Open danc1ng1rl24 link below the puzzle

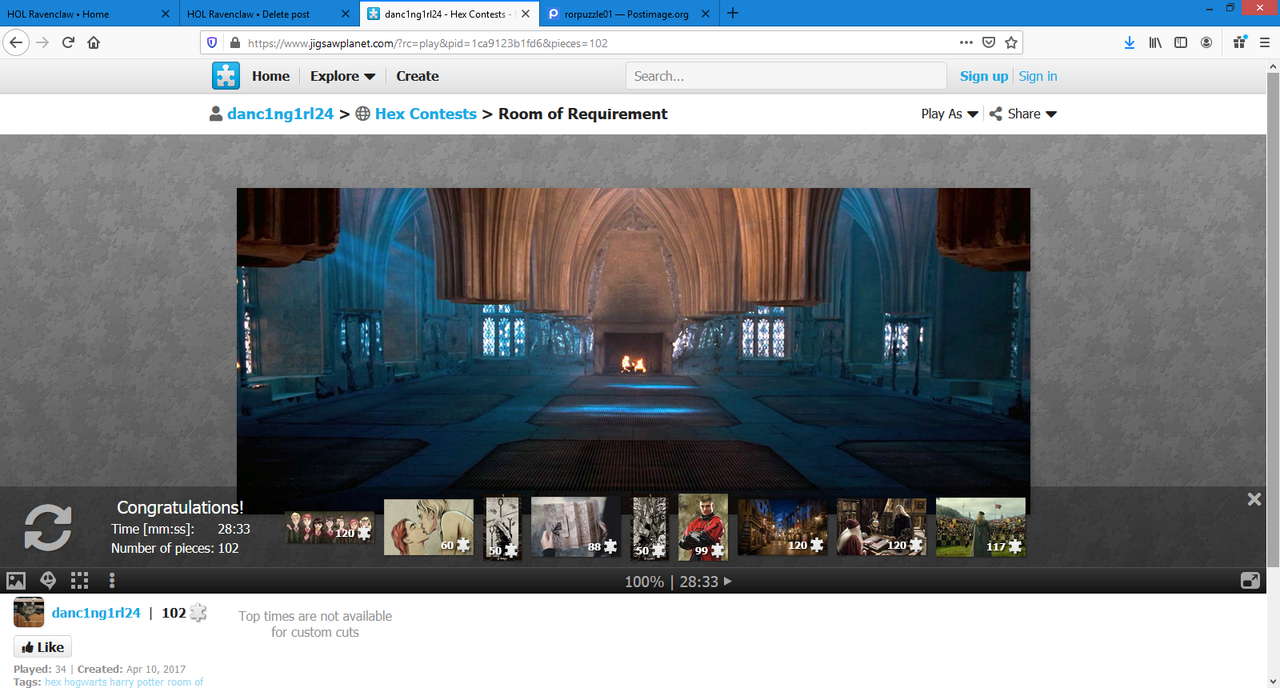96,613
